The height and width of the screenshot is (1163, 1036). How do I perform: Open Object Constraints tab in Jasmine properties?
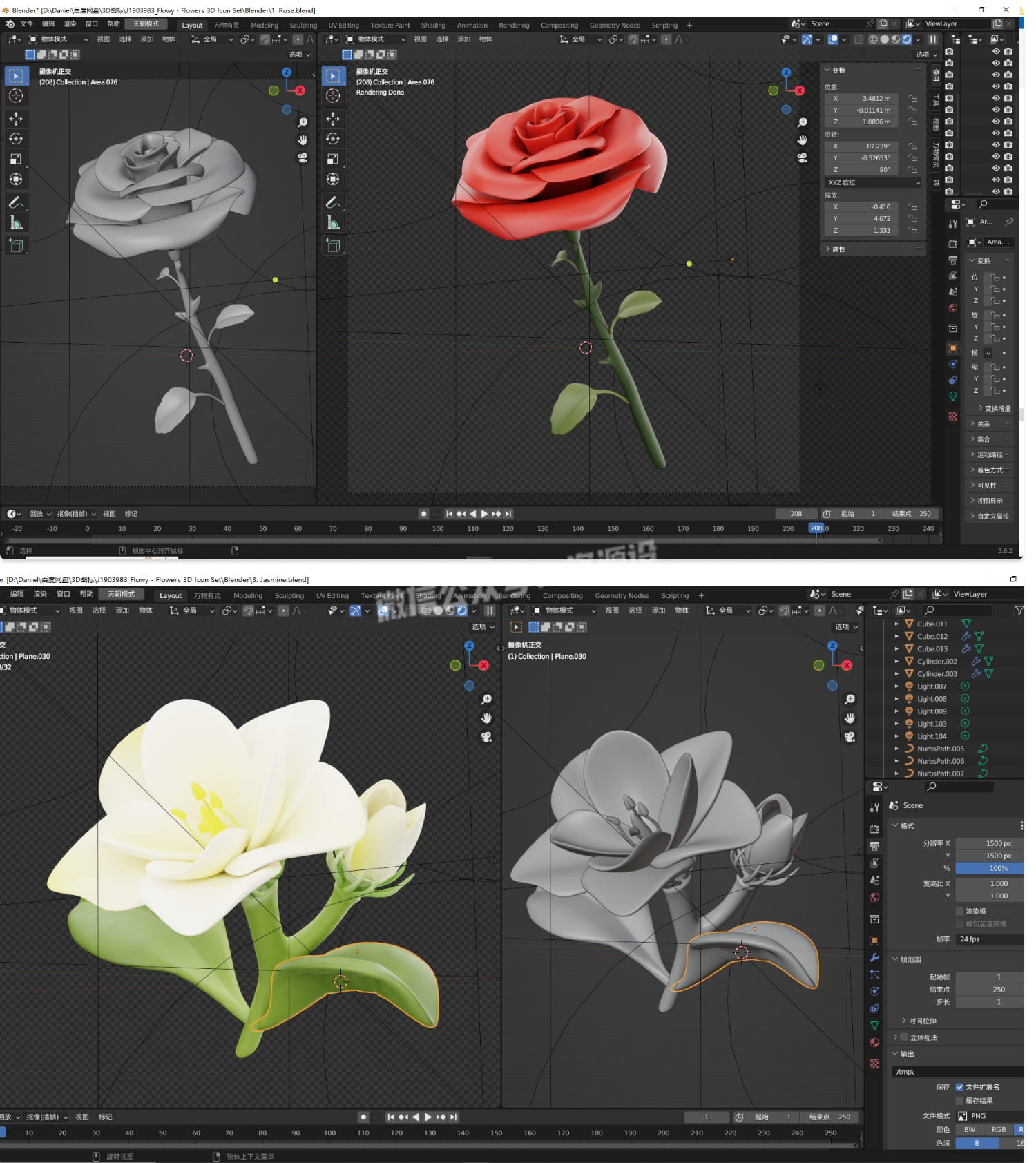click(874, 1008)
